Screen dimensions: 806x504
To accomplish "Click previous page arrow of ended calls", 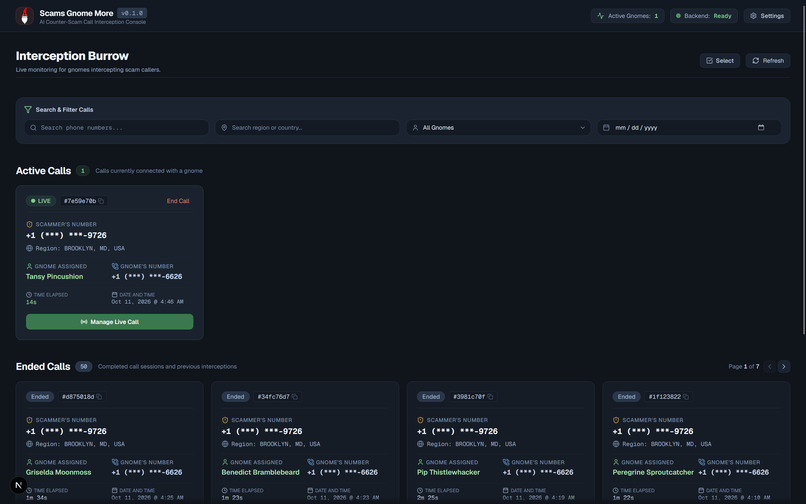I will coord(770,367).
